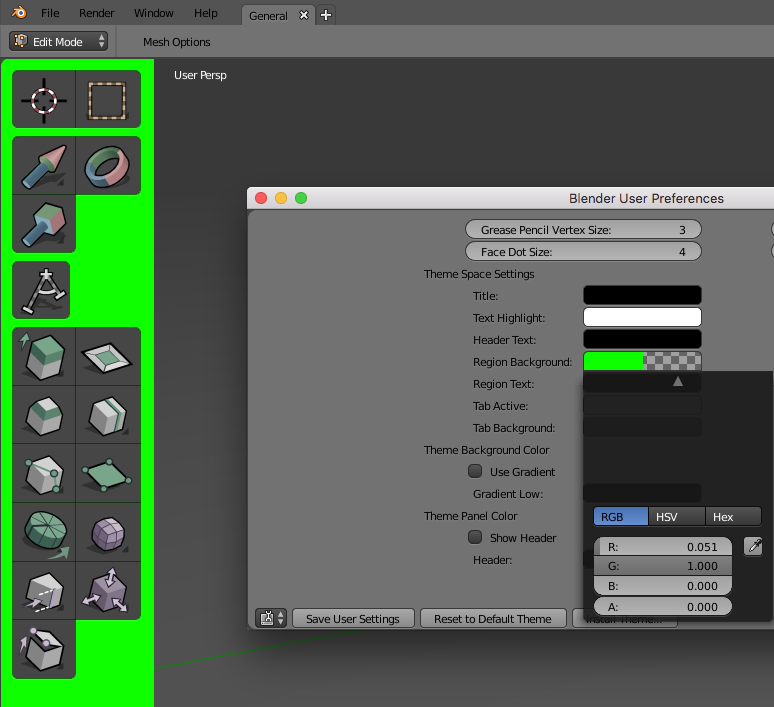
Task: Click the G channel slider
Action: point(662,566)
